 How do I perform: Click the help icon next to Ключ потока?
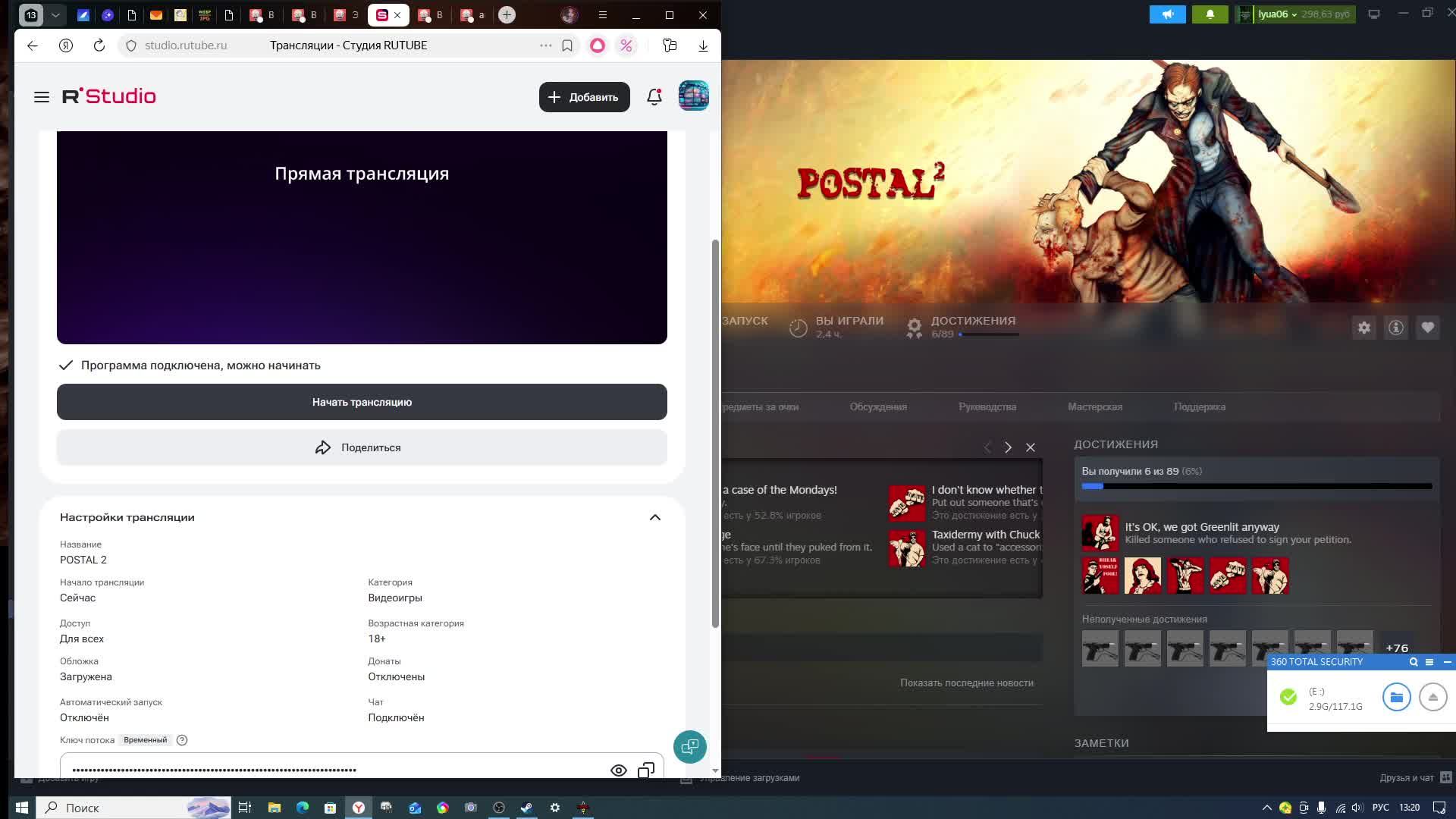click(182, 740)
